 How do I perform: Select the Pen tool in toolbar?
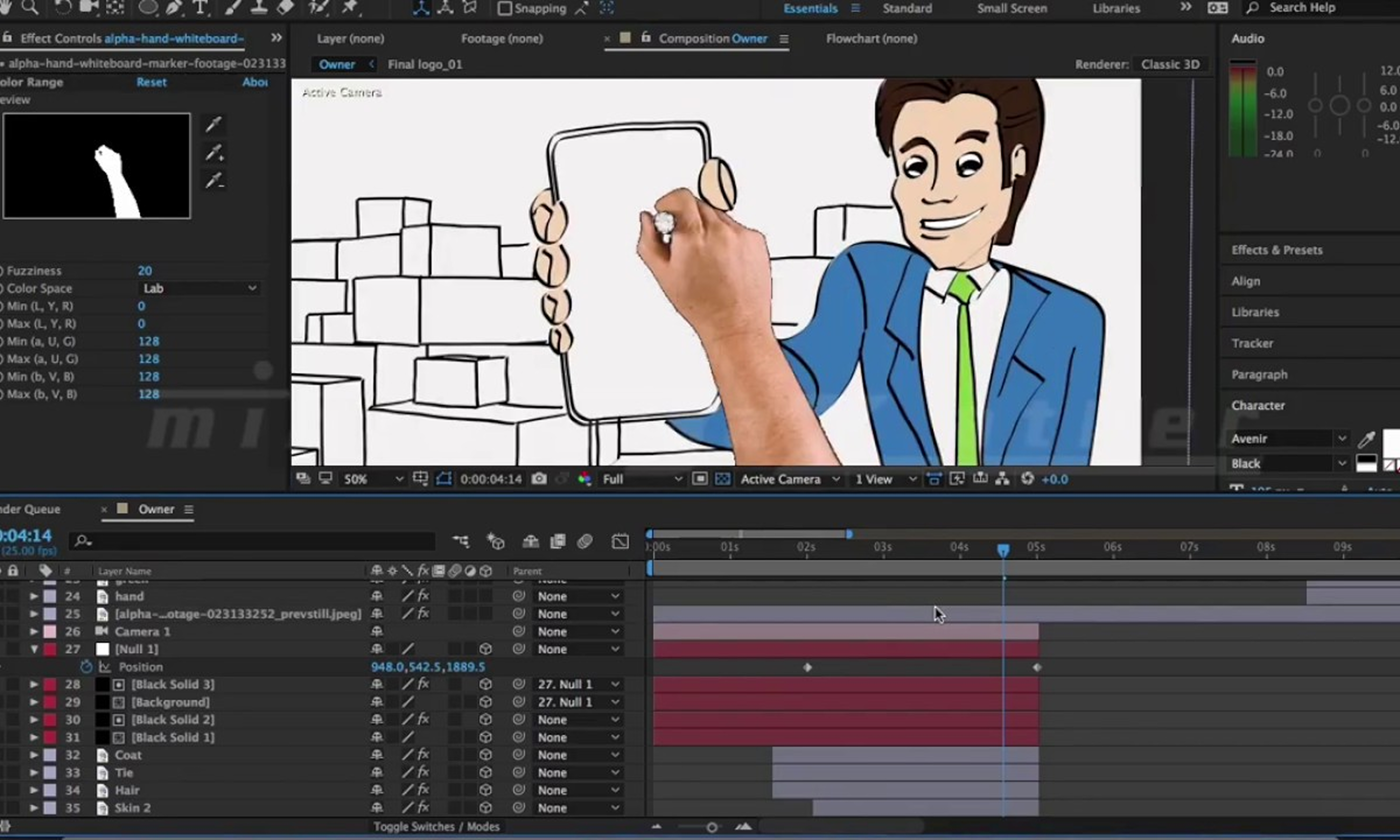(x=174, y=7)
